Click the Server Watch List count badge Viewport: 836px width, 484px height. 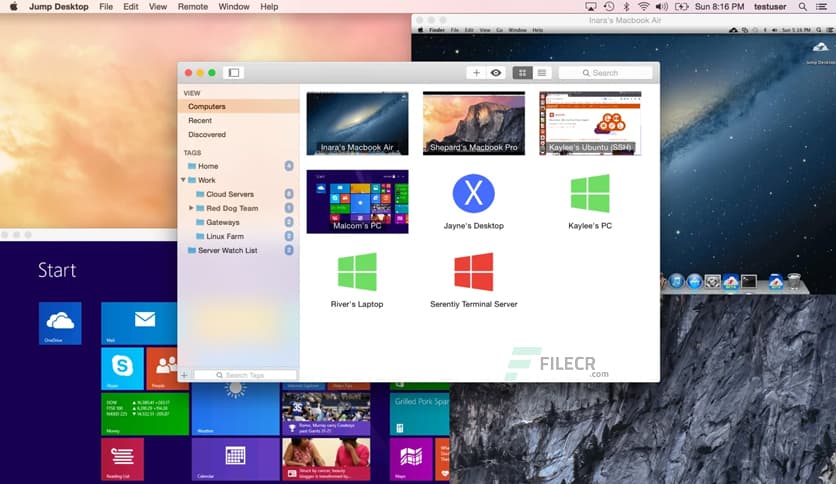tap(288, 250)
